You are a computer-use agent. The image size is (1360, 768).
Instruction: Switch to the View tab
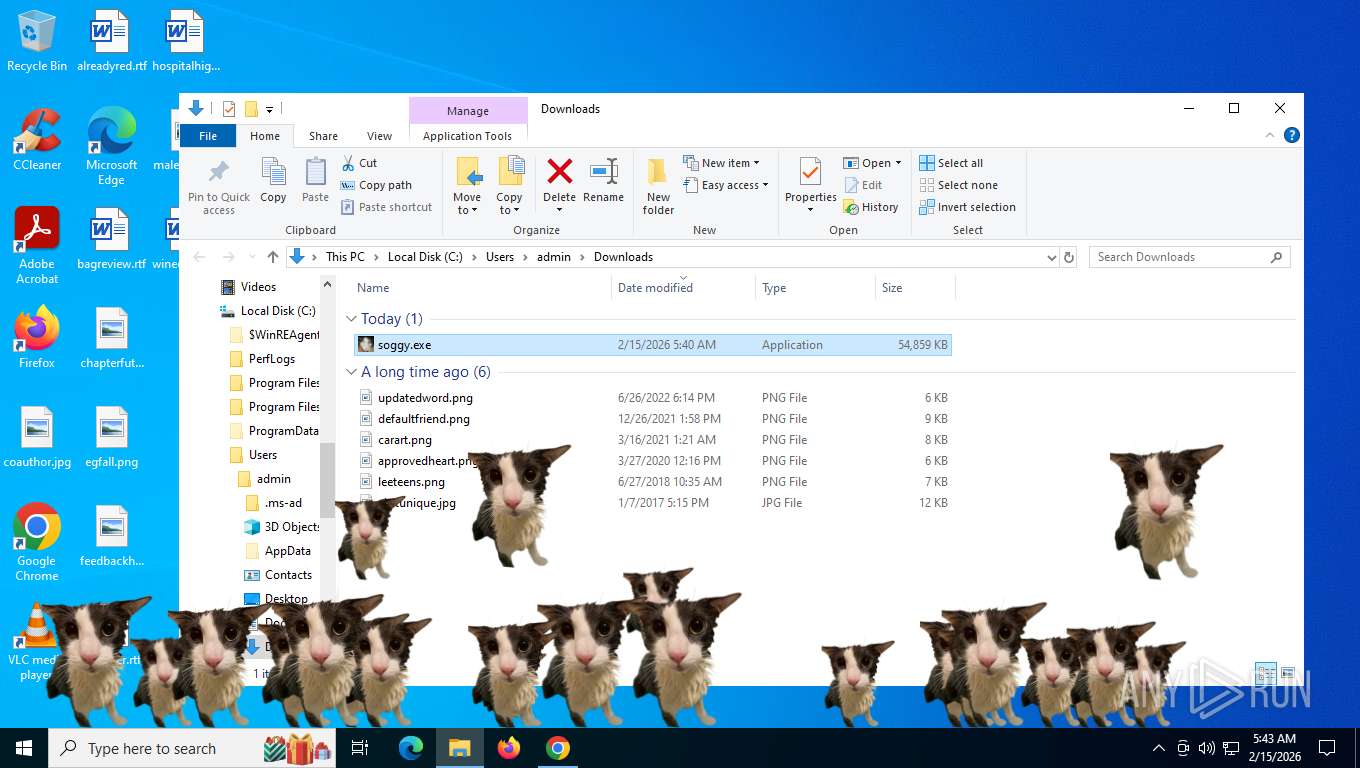[379, 136]
